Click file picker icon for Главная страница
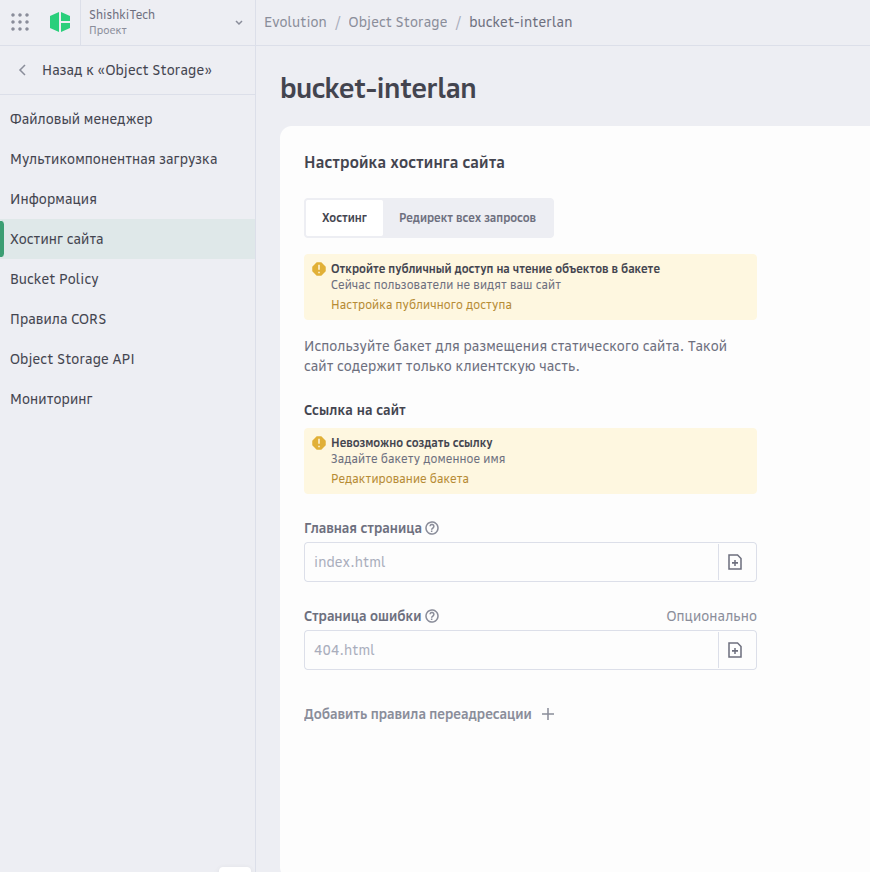This screenshot has height=872, width=870. tap(735, 562)
